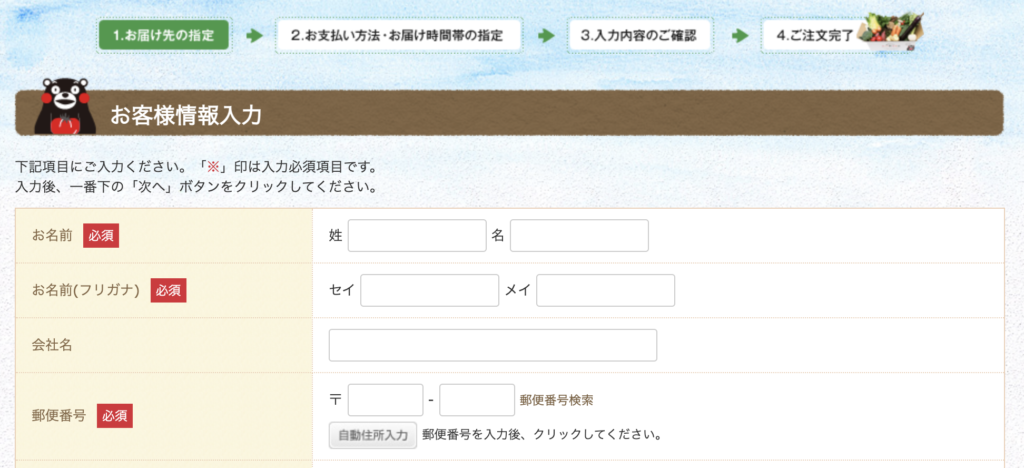This screenshot has height=468, width=1024.
Task: Click the 必須 badge beside お名前
Action: 101,236
